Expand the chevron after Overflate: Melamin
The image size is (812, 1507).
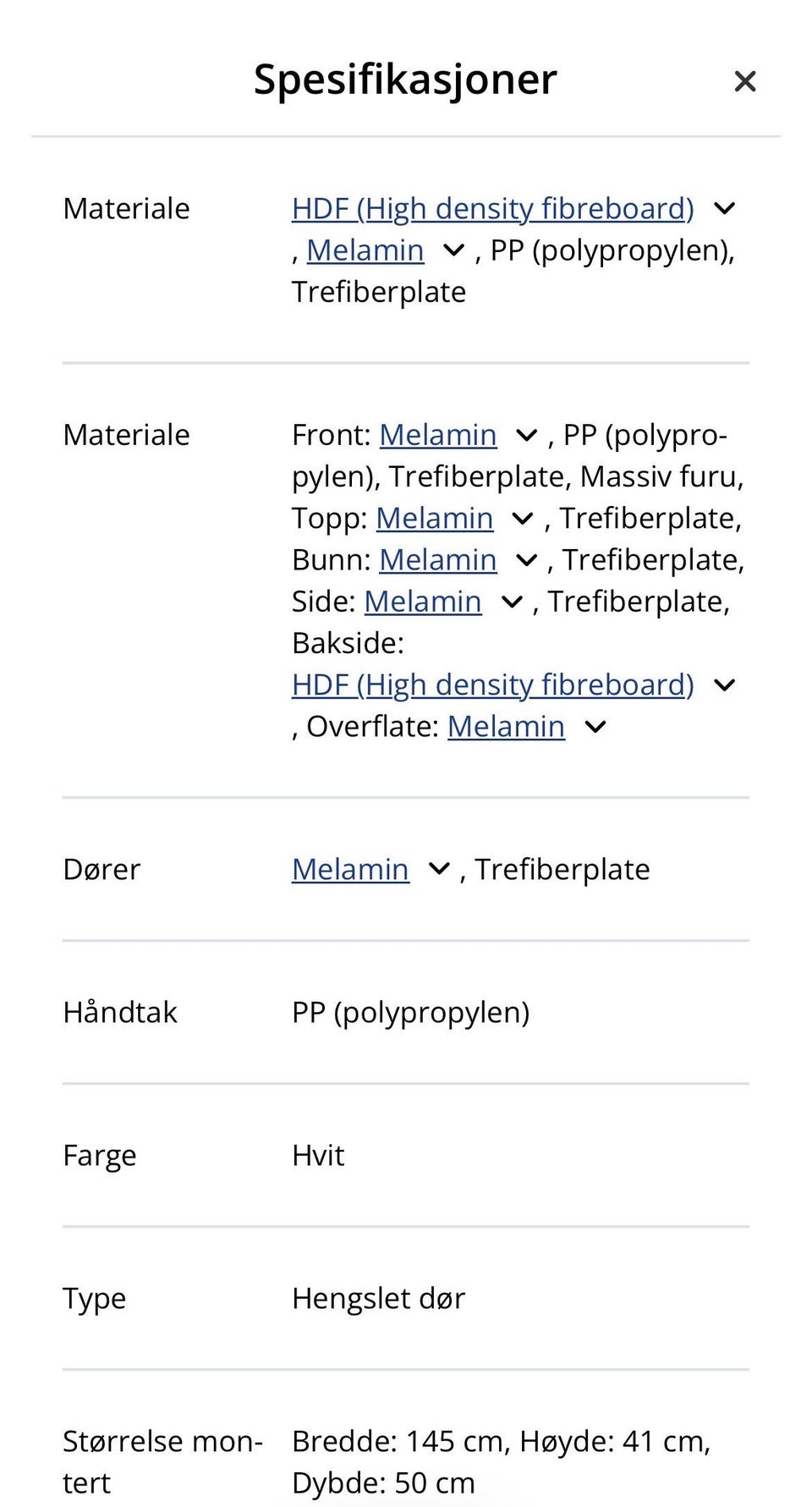tap(596, 727)
